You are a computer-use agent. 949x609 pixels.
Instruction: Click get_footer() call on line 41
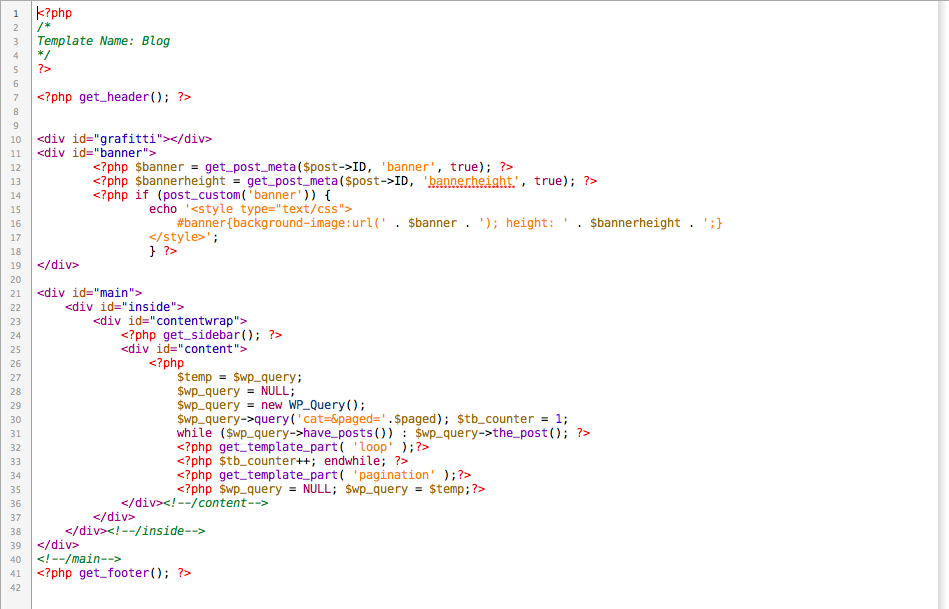pyautogui.click(x=124, y=573)
